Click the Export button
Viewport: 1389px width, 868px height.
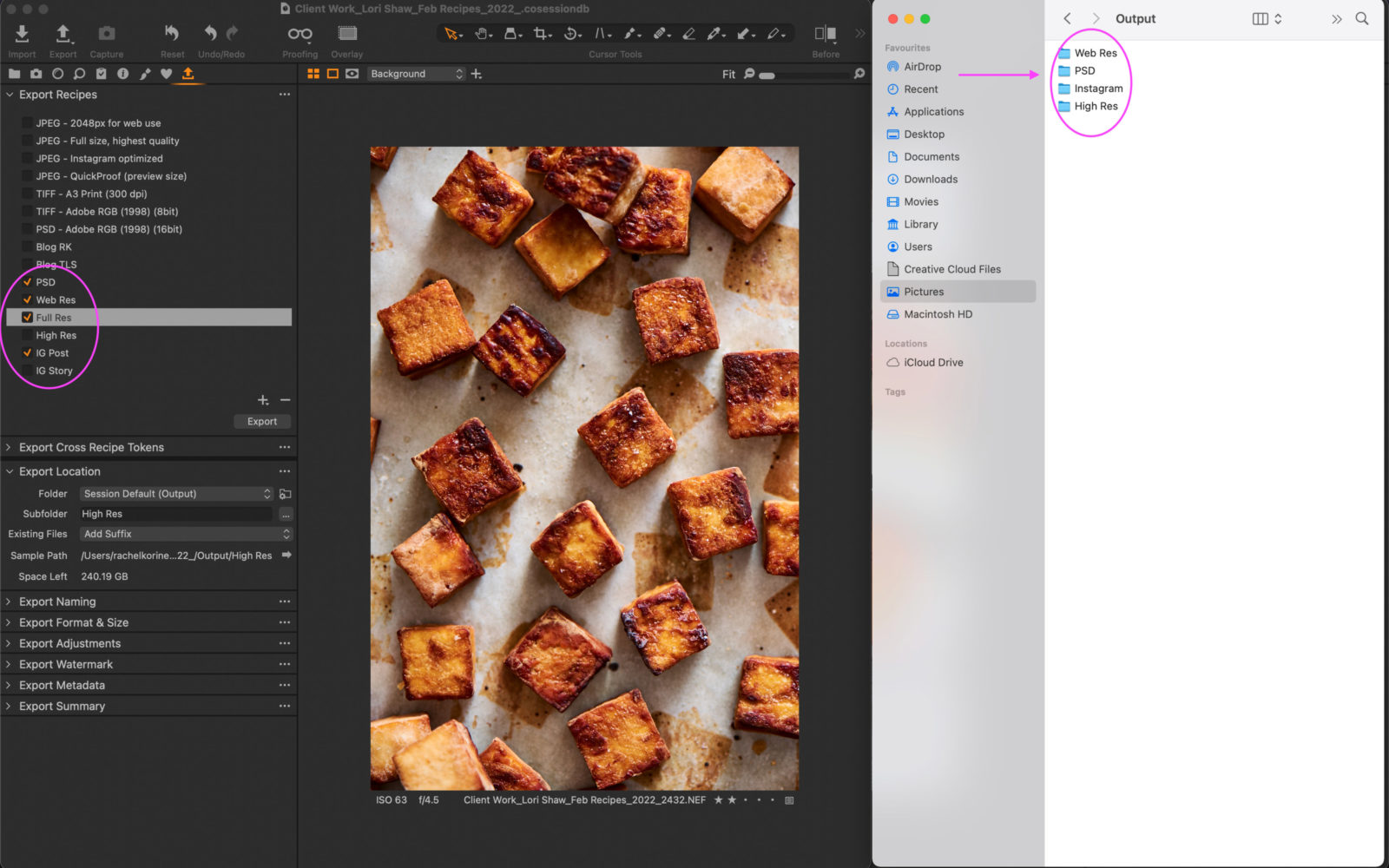tap(261, 421)
